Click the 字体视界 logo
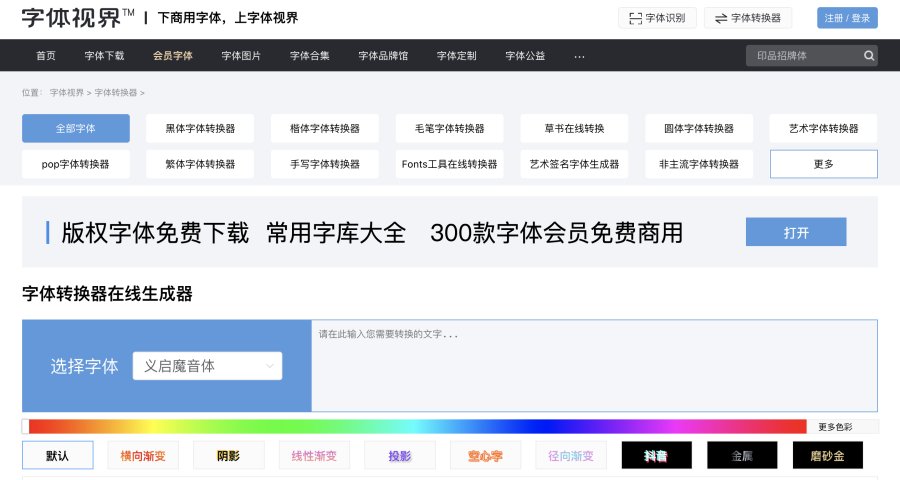The height and width of the screenshot is (480, 900). (78, 17)
